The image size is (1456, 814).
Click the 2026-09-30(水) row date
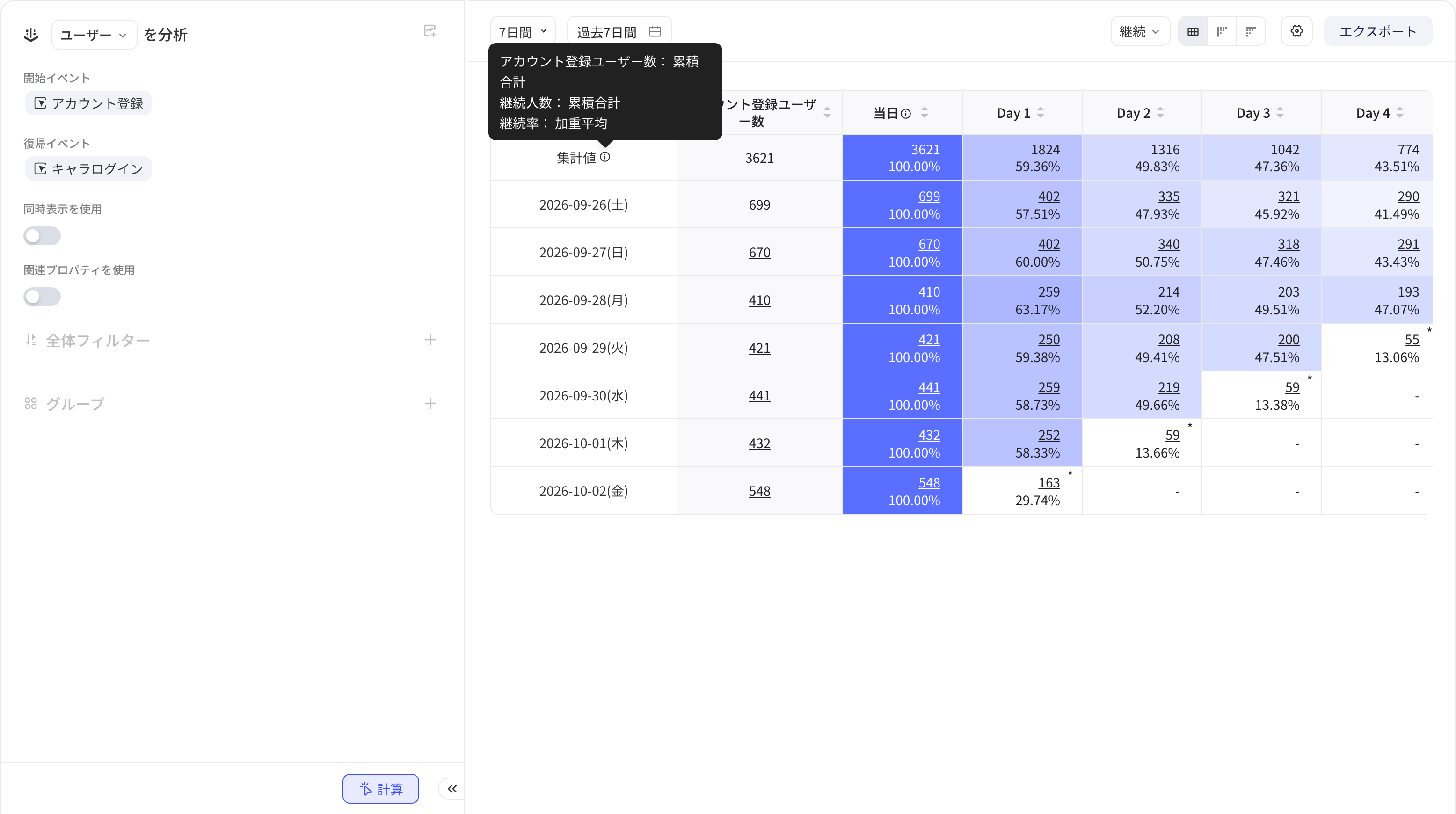pyautogui.click(x=584, y=395)
